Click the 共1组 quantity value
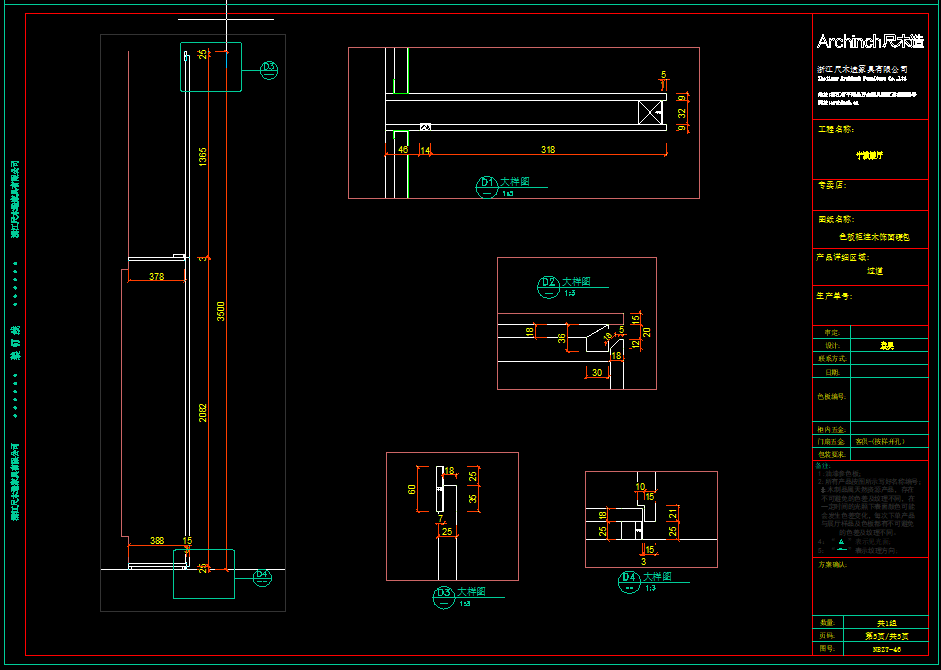Viewport: 941px width, 670px height. click(x=887, y=621)
